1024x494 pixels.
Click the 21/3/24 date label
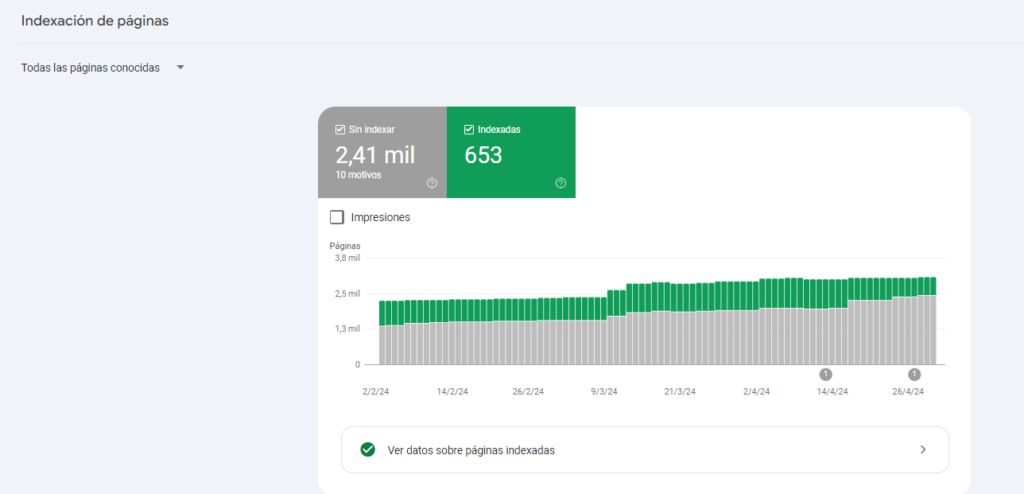[x=680, y=391]
